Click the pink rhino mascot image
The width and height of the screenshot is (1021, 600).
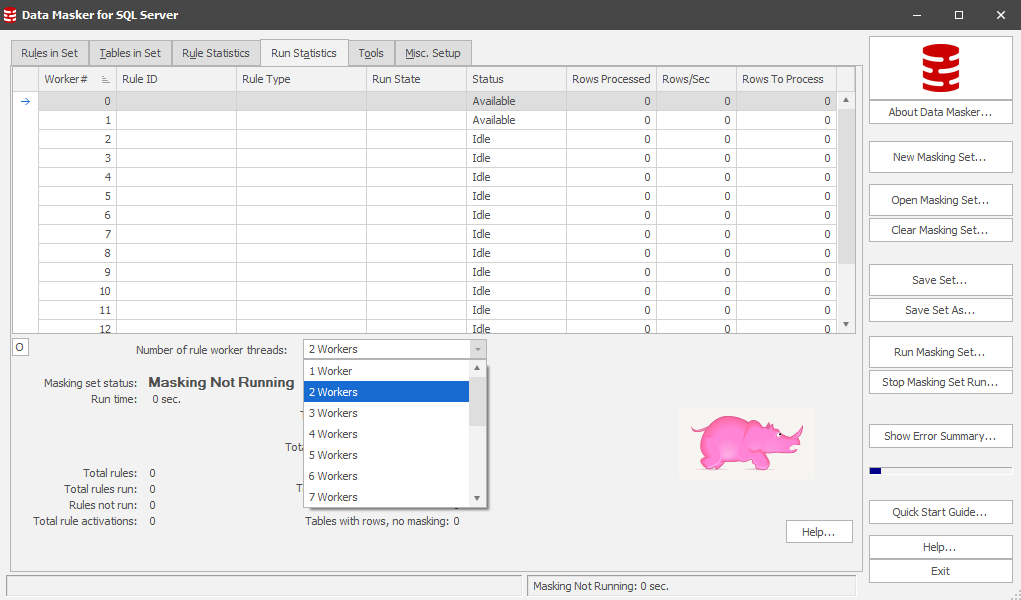[x=747, y=441]
